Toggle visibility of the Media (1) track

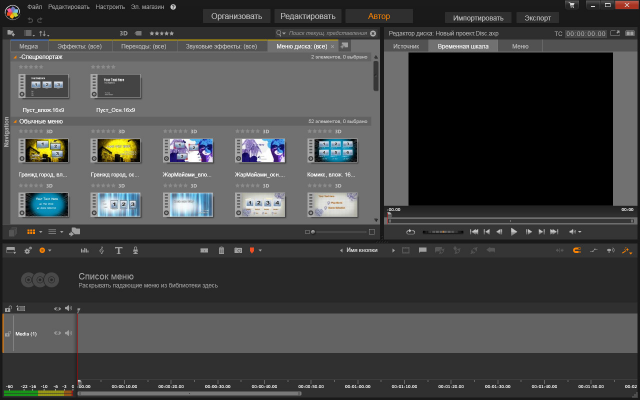click(58, 334)
